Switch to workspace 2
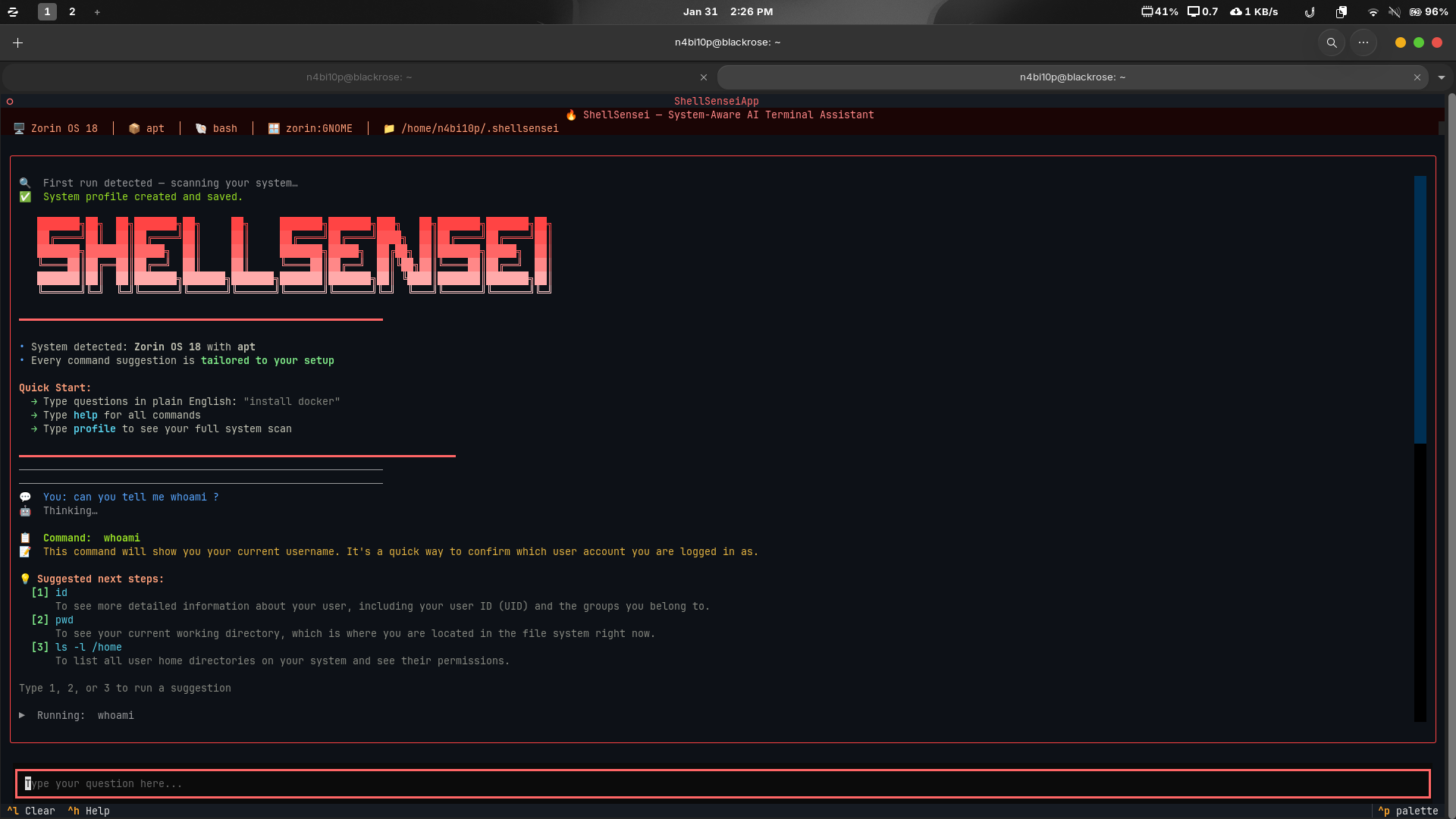The image size is (1456, 819). tap(72, 12)
